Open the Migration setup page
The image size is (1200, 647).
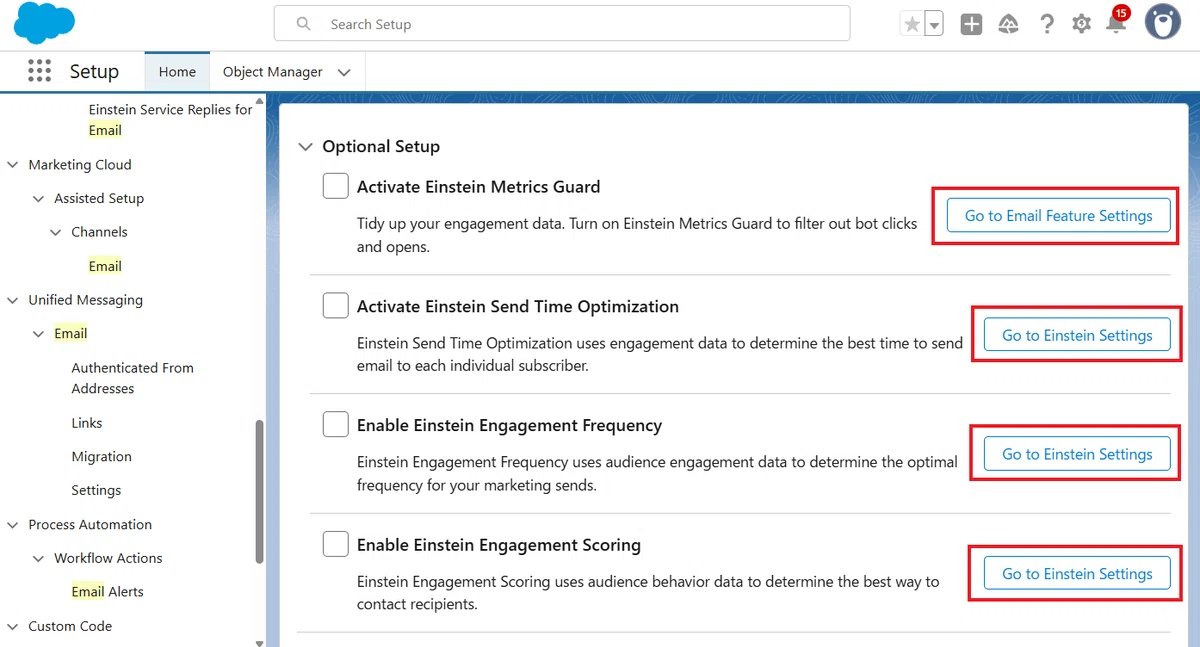point(101,457)
